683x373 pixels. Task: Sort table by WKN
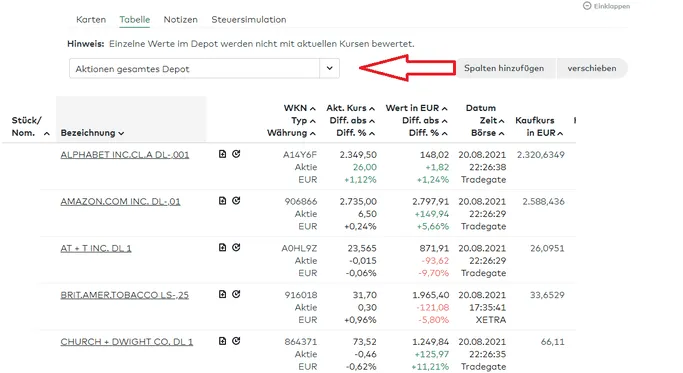tap(299, 108)
